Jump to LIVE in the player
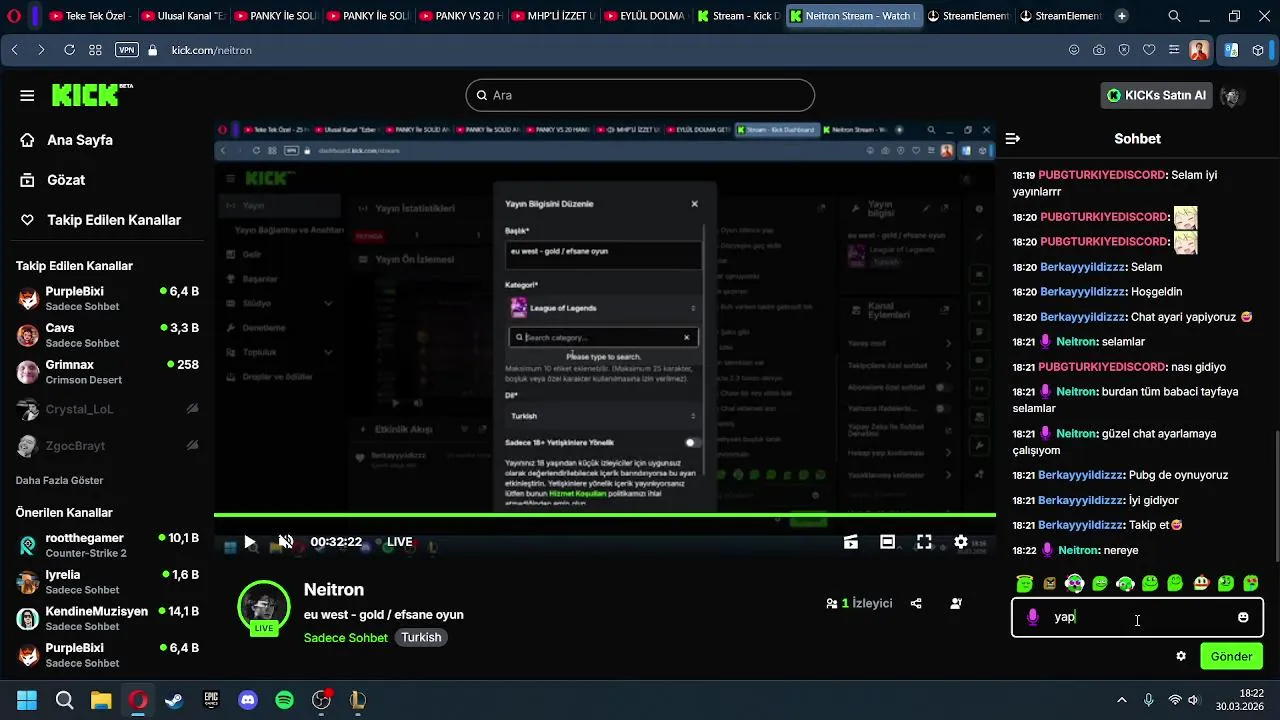Image resolution: width=1280 pixels, height=720 pixels. point(400,542)
